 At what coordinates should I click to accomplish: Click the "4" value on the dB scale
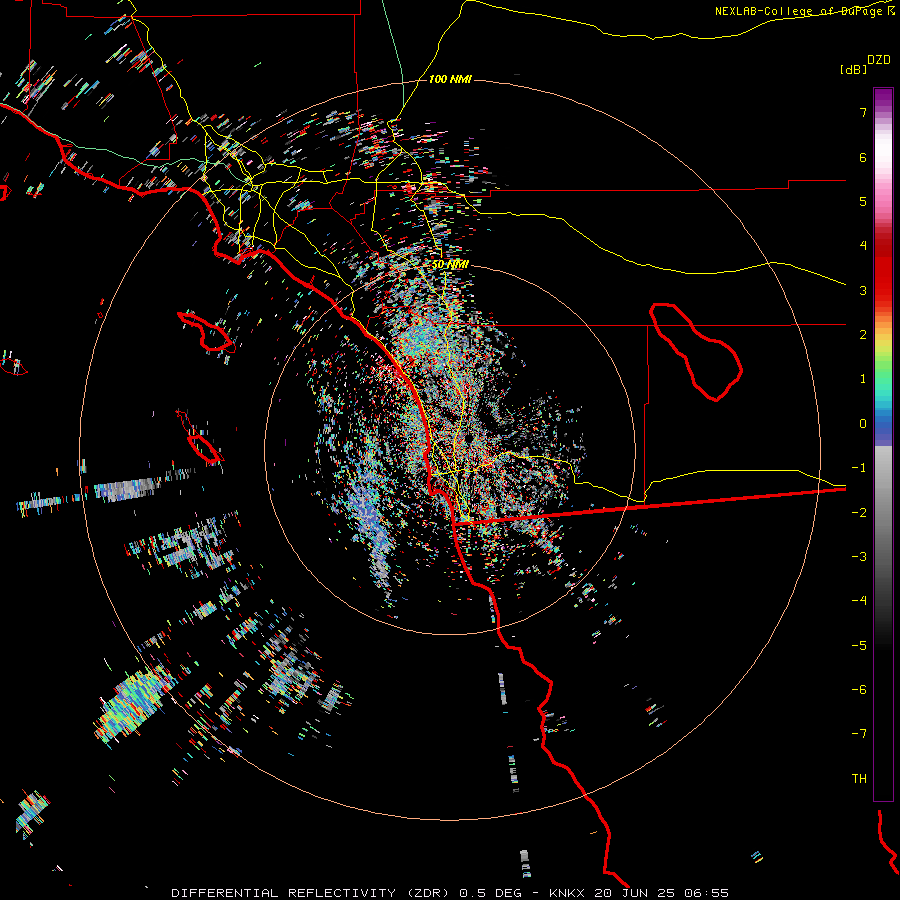tap(863, 246)
